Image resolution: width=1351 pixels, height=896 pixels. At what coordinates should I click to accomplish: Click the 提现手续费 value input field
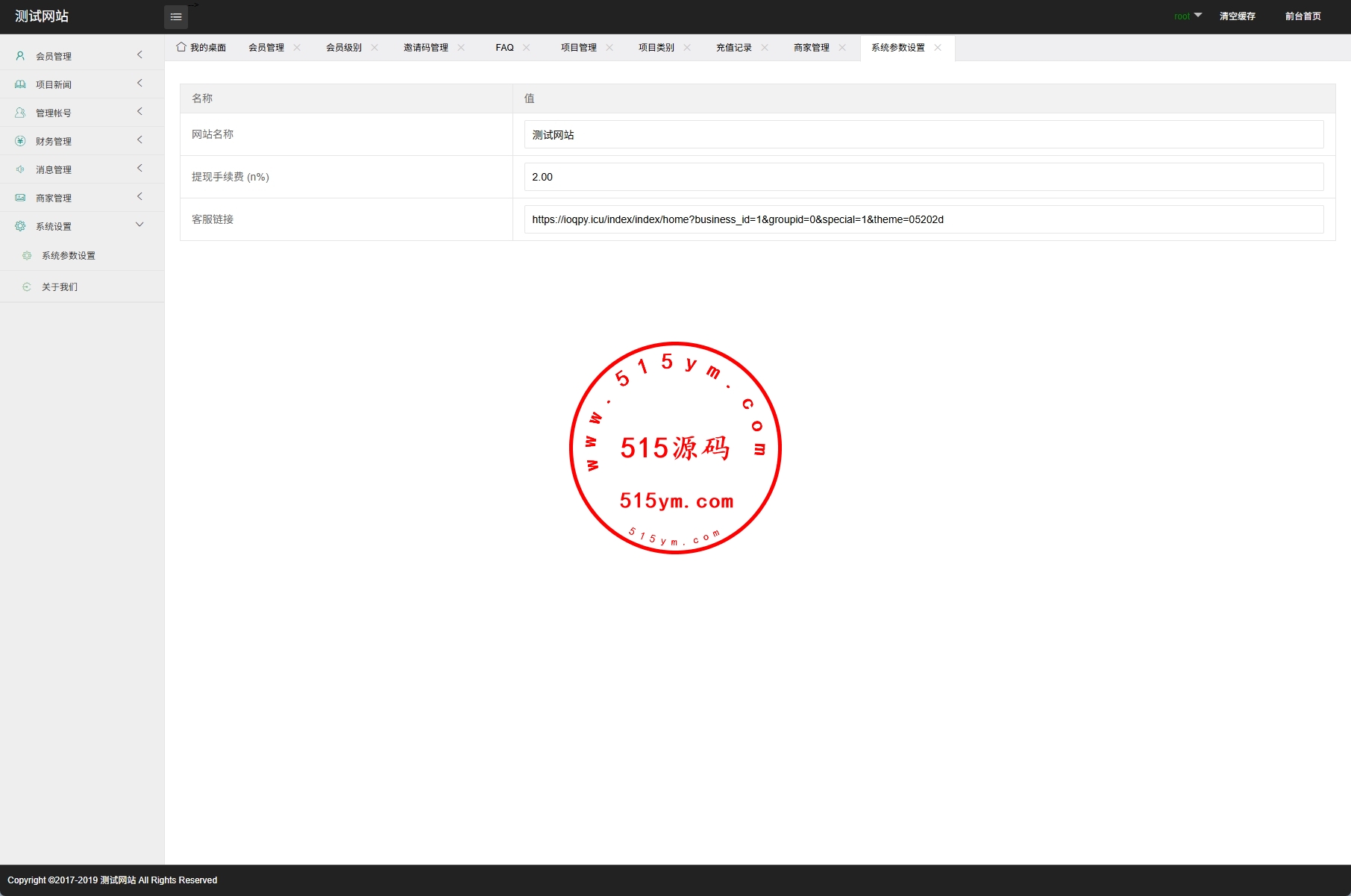[924, 177]
